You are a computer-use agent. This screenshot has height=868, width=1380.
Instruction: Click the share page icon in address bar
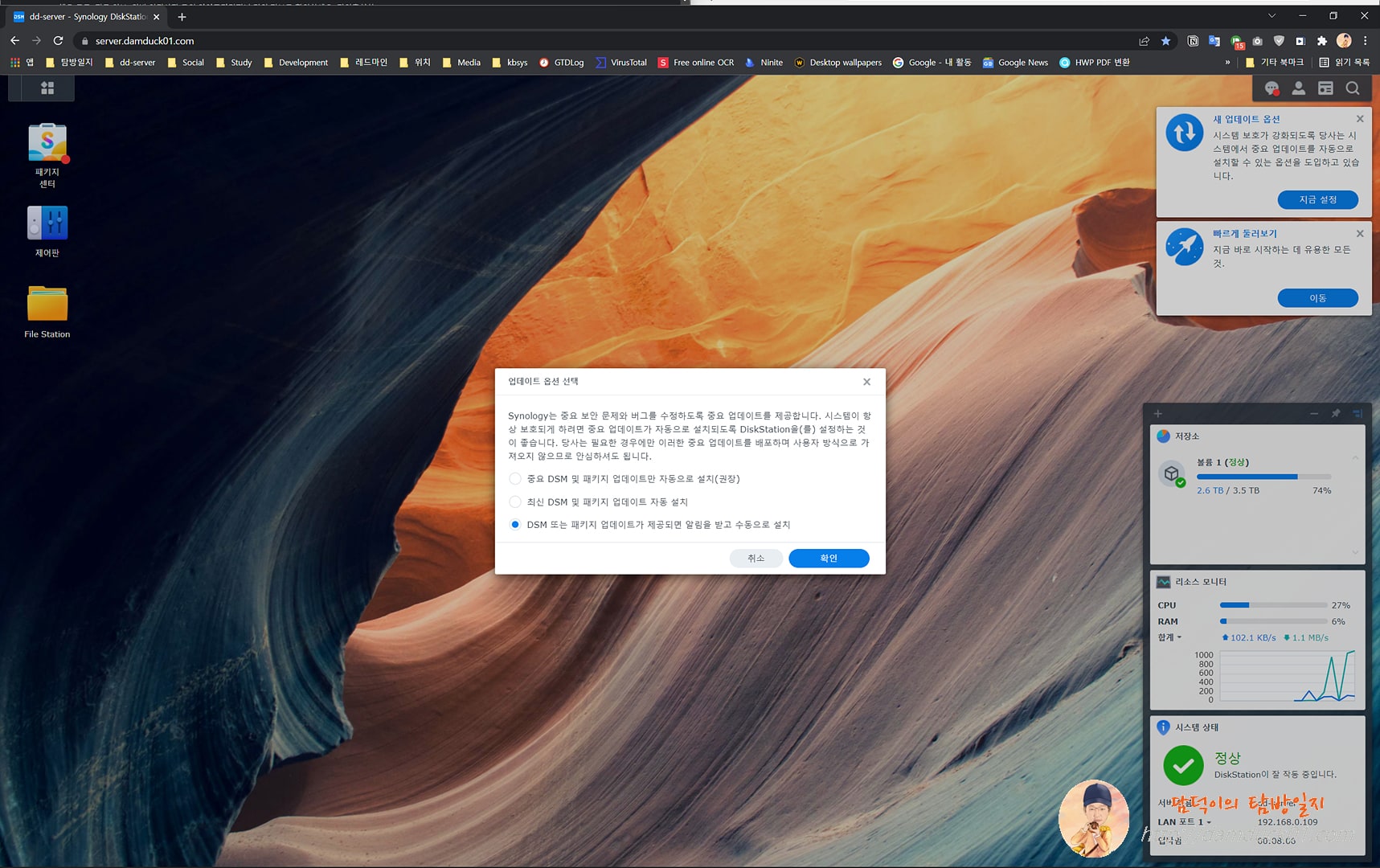click(x=1144, y=41)
